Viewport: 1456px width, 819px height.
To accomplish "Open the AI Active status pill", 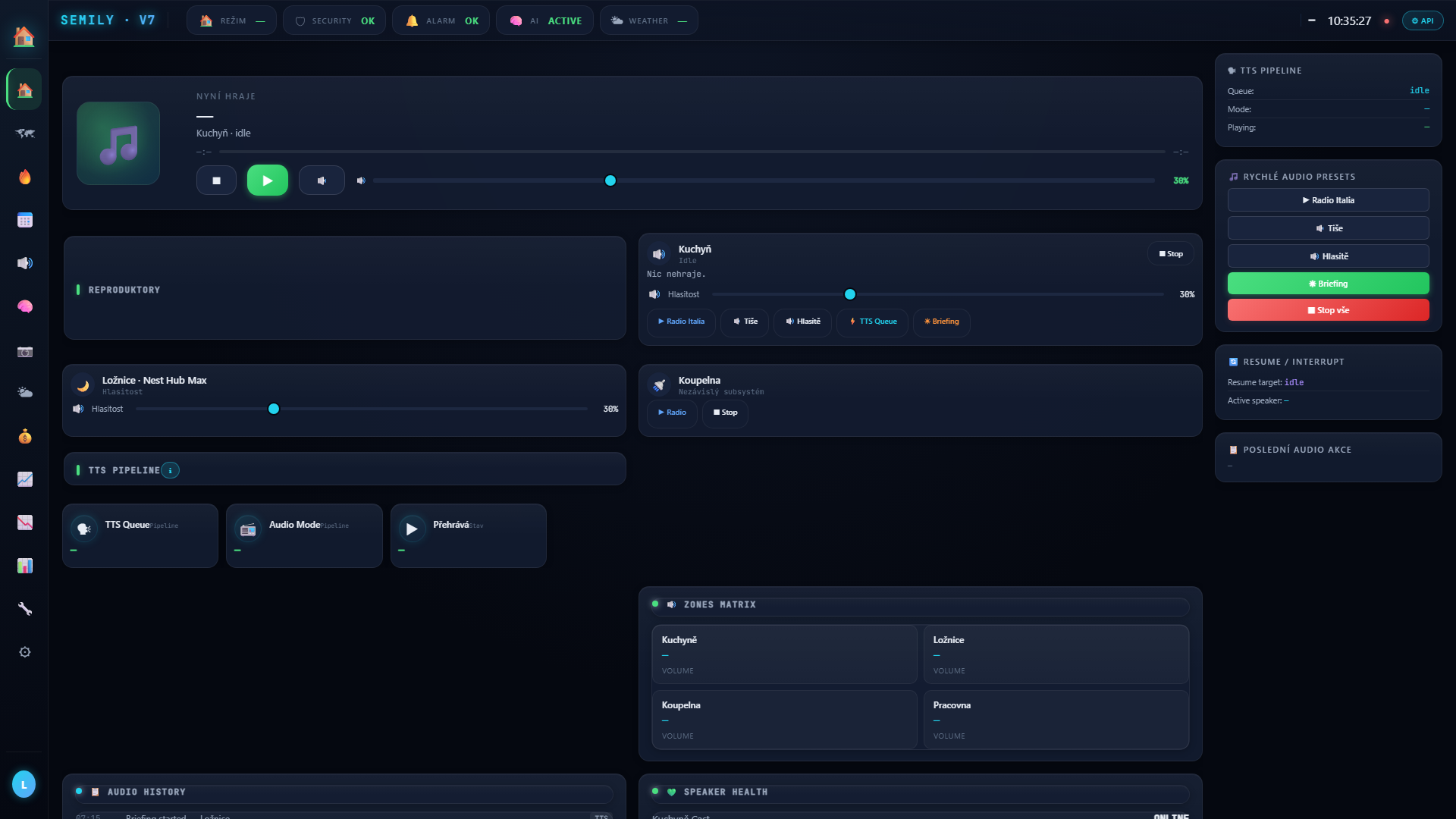I will coord(544,20).
